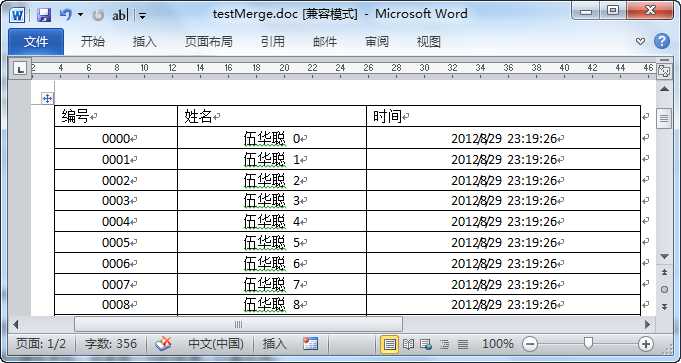681x363 pixels.
Task: Click the proofing errors icon in status bar
Action: click(163, 344)
